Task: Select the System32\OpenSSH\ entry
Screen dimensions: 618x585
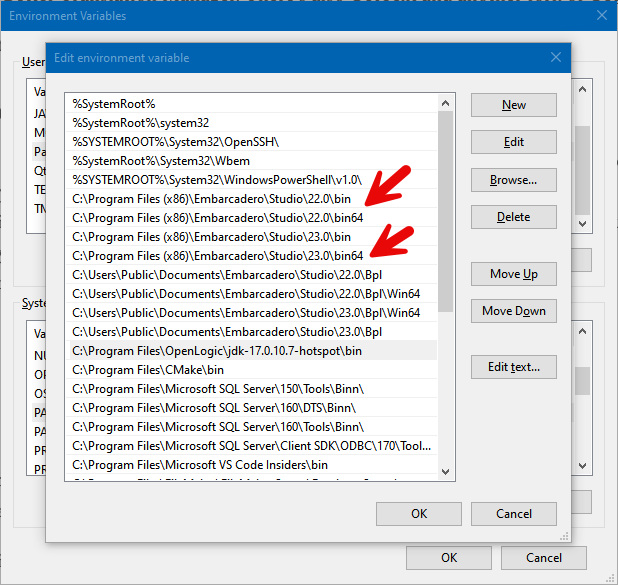Action: coord(251,142)
